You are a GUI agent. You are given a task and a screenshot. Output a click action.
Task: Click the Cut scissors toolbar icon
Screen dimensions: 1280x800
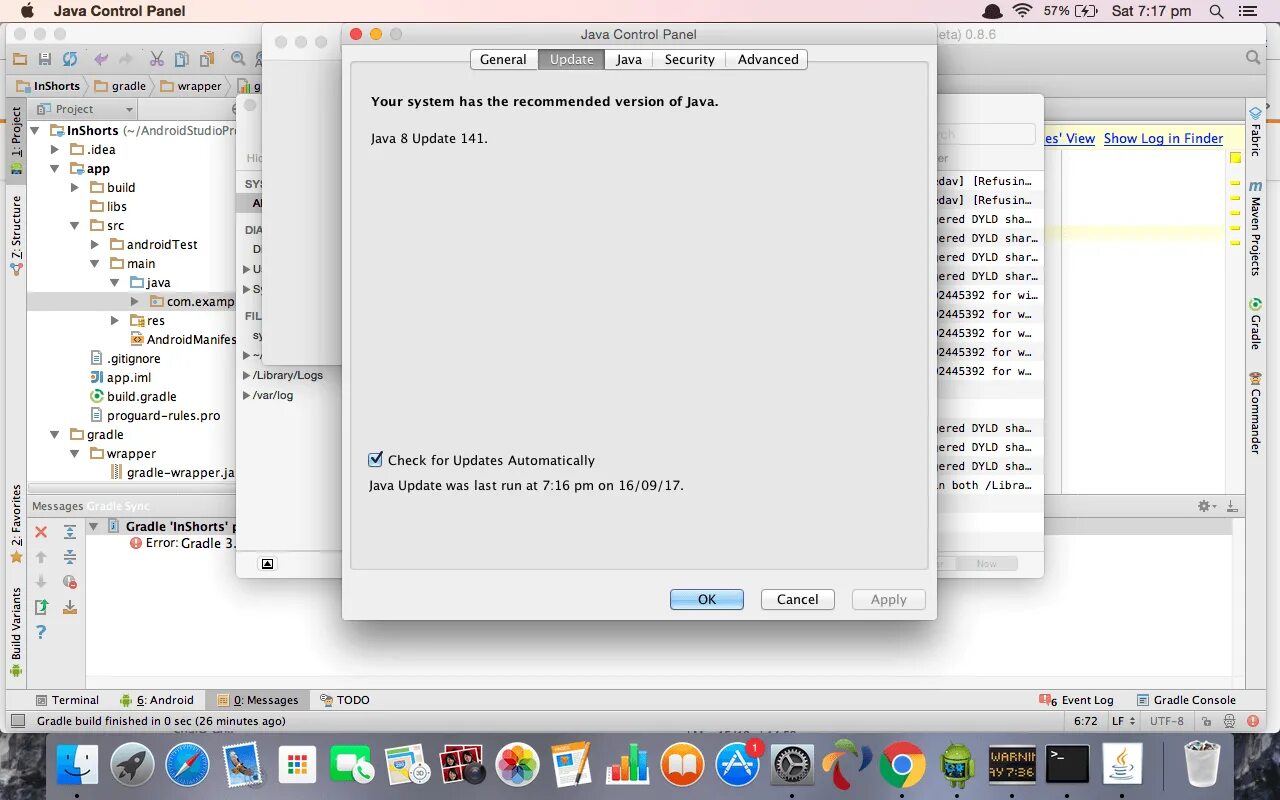tap(157, 59)
